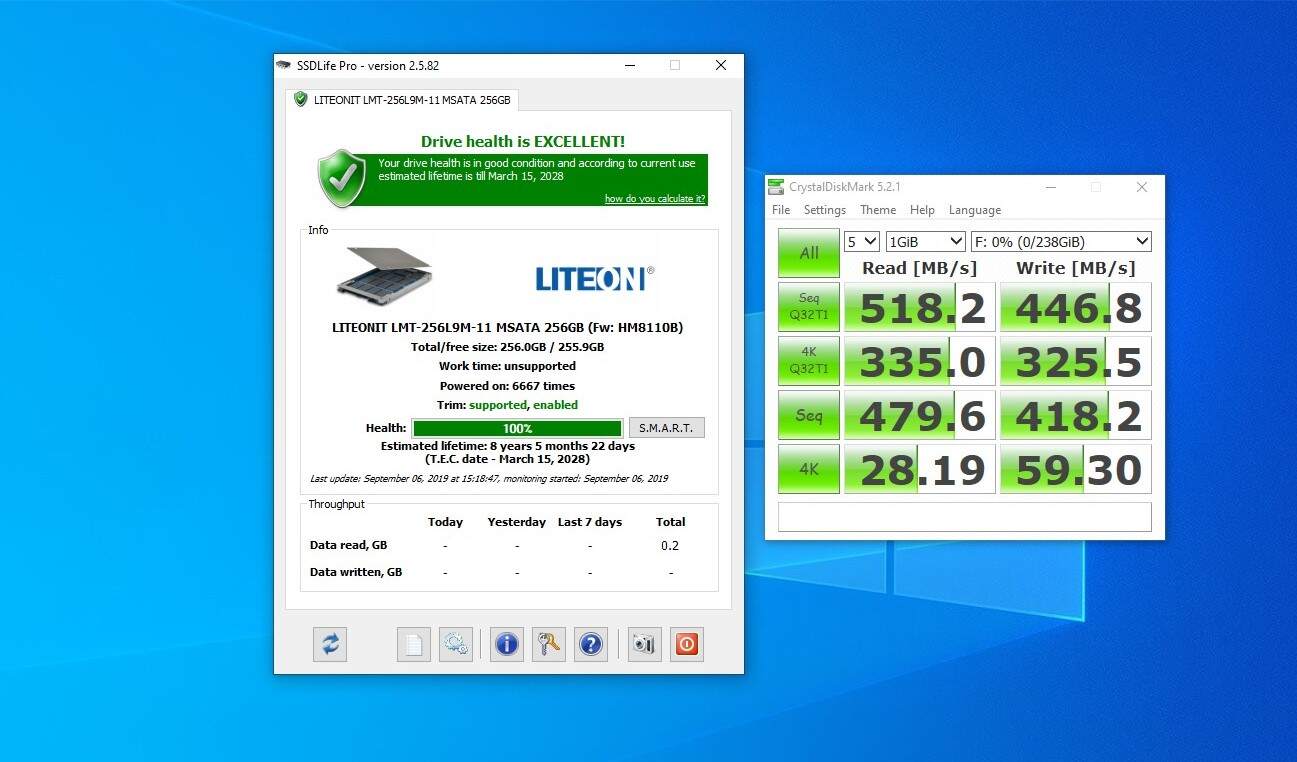Run all benchmarks with the All button
The height and width of the screenshot is (762, 1297).
coord(809,253)
